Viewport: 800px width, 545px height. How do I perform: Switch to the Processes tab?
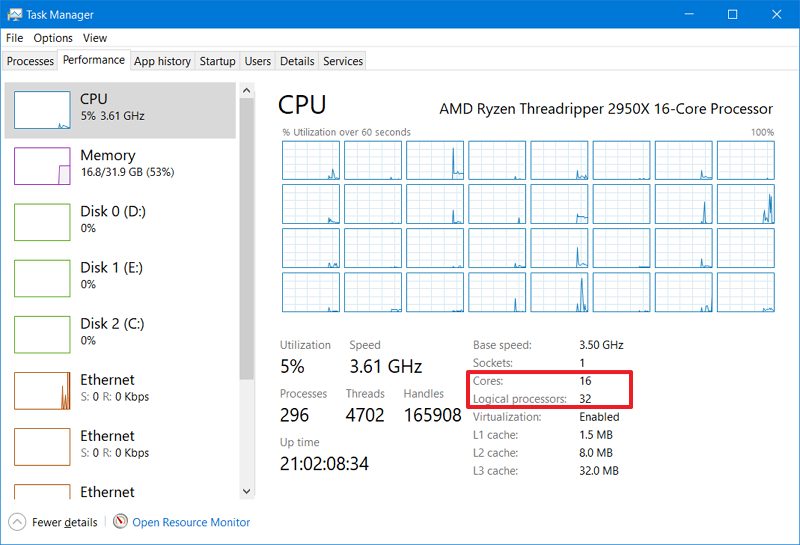(30, 61)
